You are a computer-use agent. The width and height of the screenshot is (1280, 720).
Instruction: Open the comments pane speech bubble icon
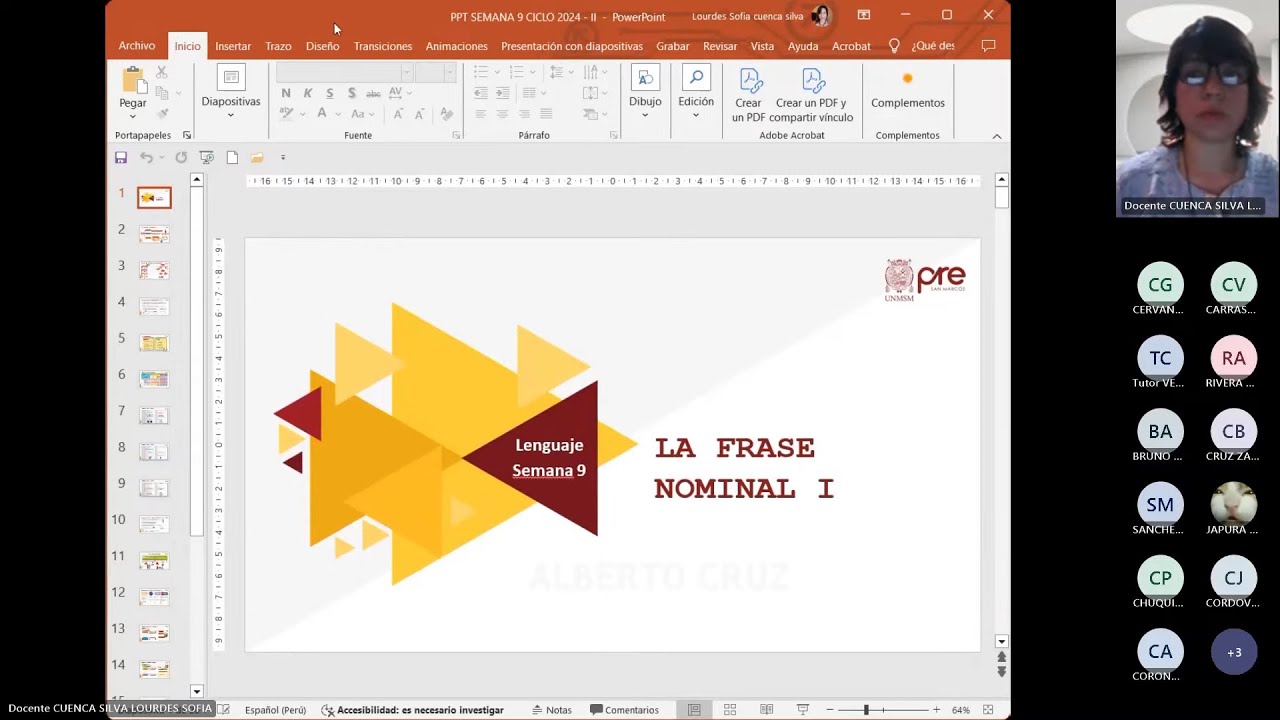988,46
